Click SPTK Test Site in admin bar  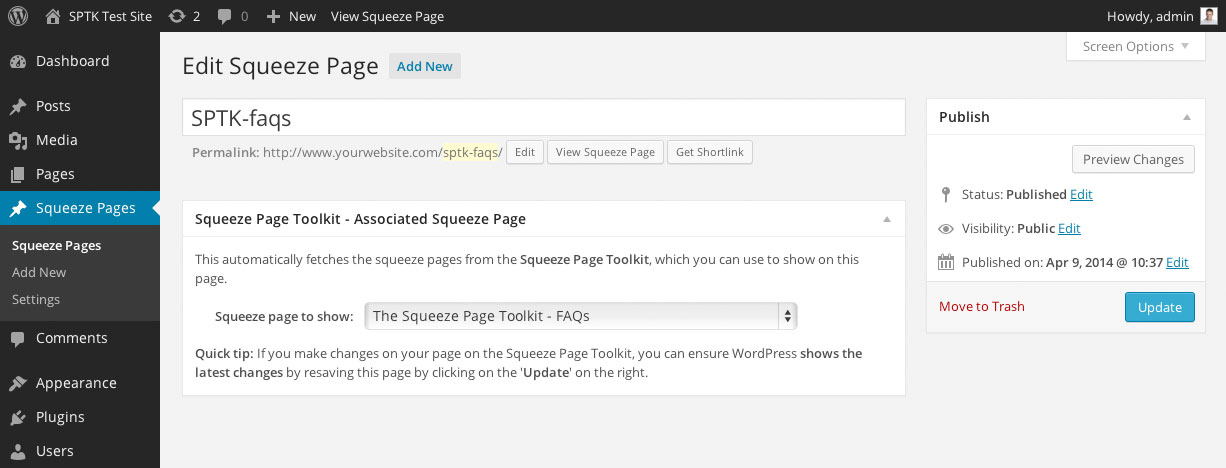tap(109, 16)
